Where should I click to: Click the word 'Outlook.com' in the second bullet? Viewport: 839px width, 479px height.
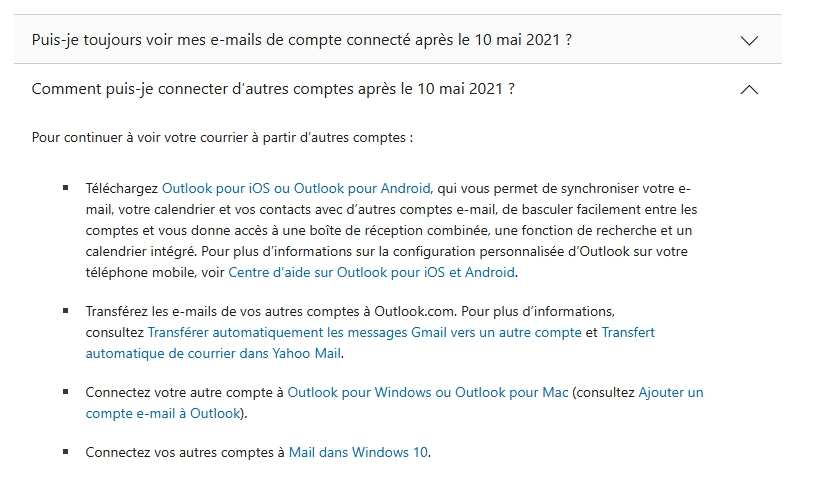coord(414,311)
